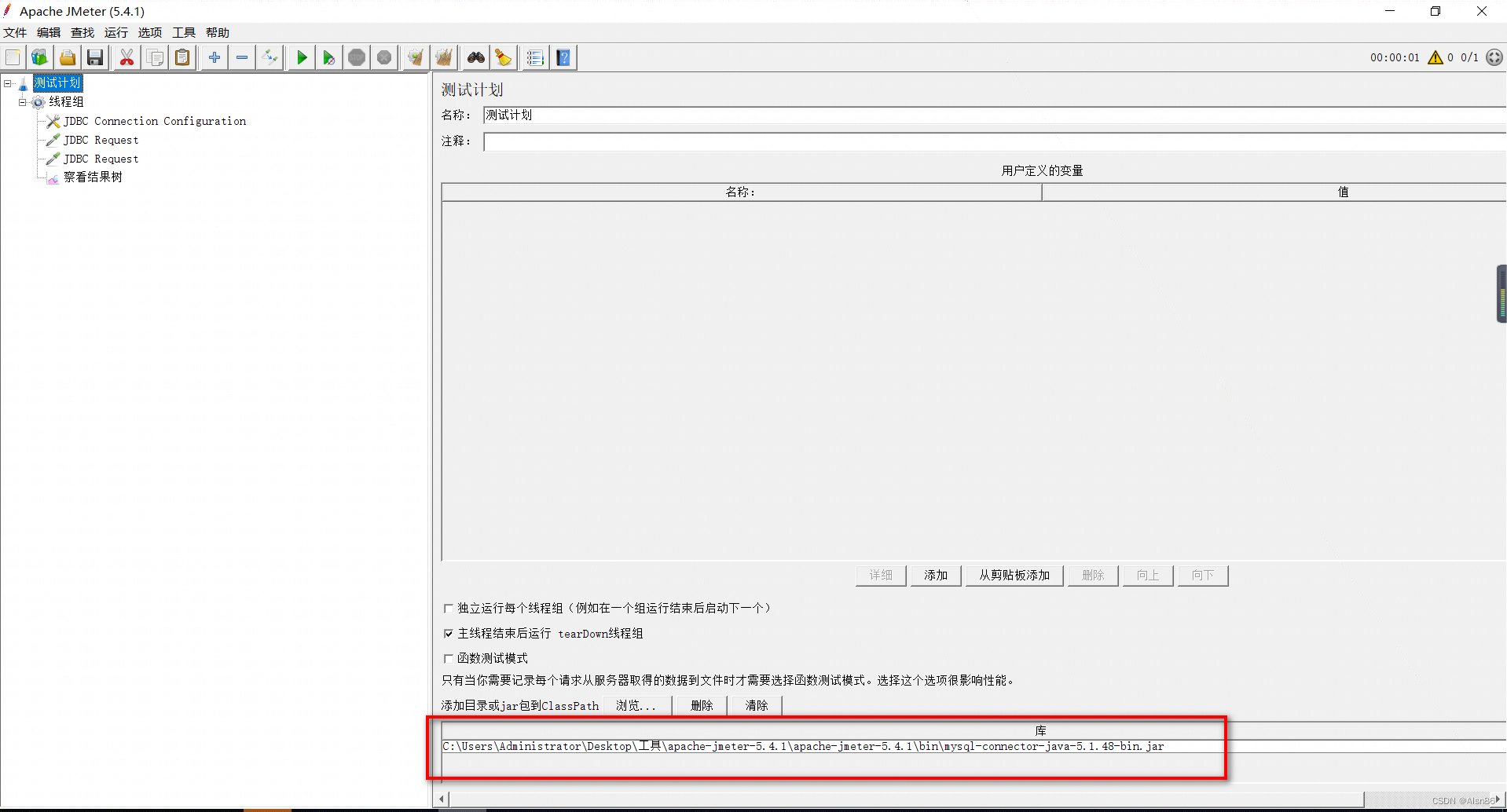The image size is (1507, 812).
Task: Open the 文件 menu
Action: (15, 32)
